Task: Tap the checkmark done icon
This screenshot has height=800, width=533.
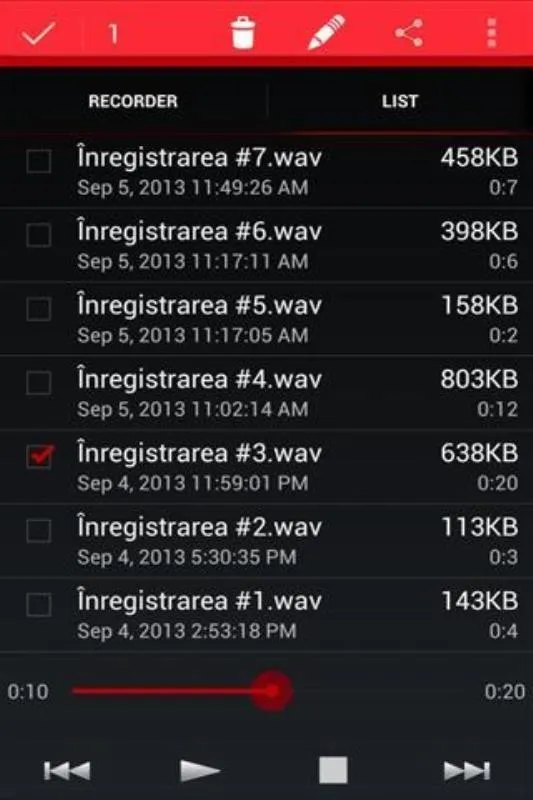Action: click(38, 34)
